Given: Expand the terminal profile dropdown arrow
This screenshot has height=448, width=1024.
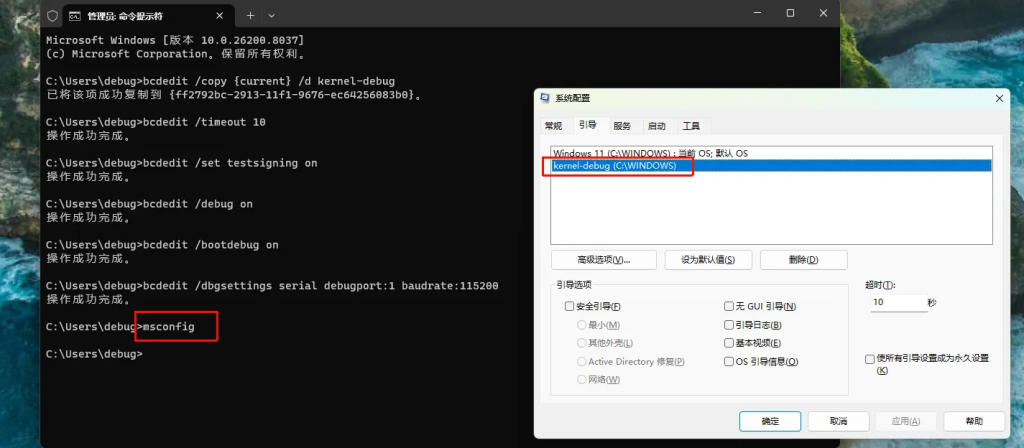Looking at the screenshot, I should [272, 15].
